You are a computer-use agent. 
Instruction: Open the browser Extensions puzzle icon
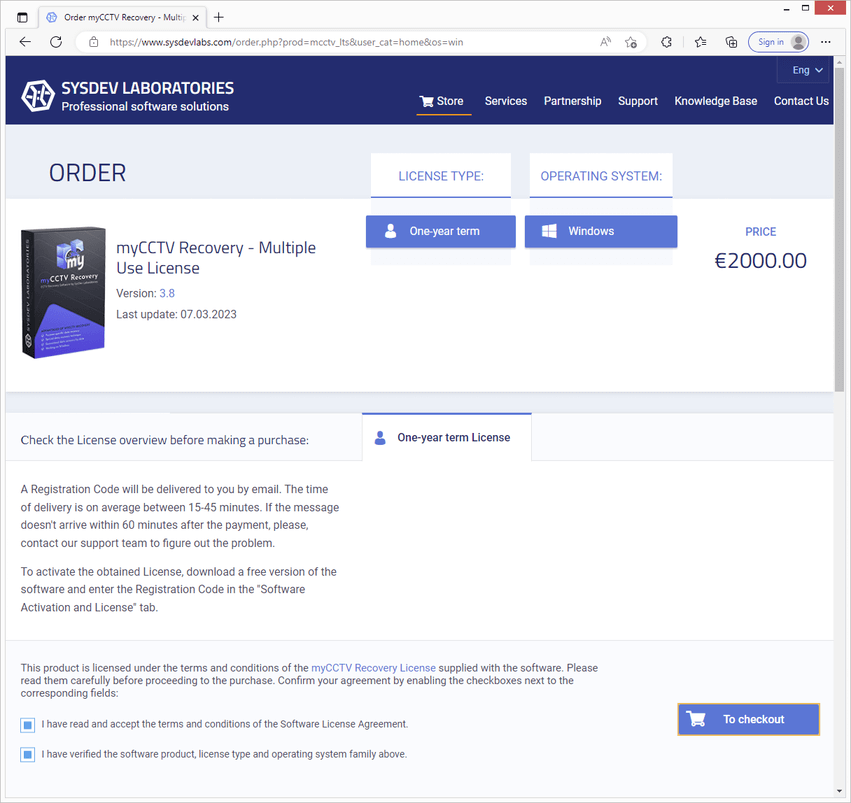666,42
